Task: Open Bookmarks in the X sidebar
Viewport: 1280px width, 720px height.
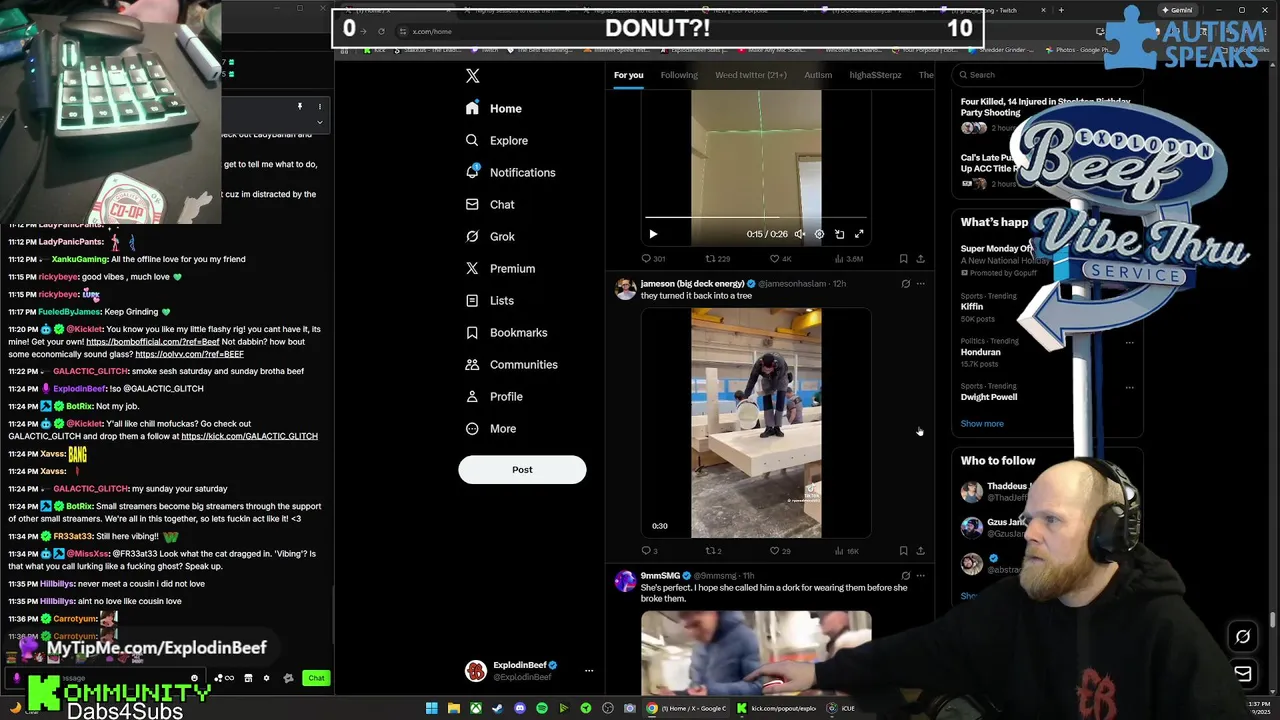Action: point(506,332)
